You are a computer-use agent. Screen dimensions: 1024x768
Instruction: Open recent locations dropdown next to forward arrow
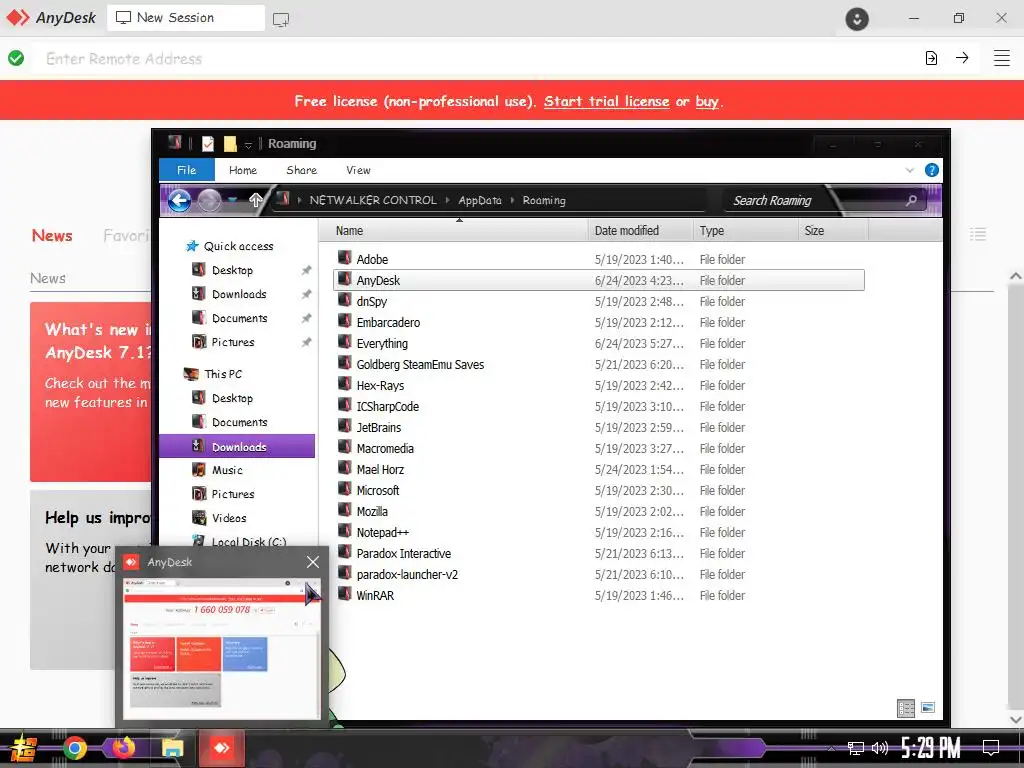(232, 200)
